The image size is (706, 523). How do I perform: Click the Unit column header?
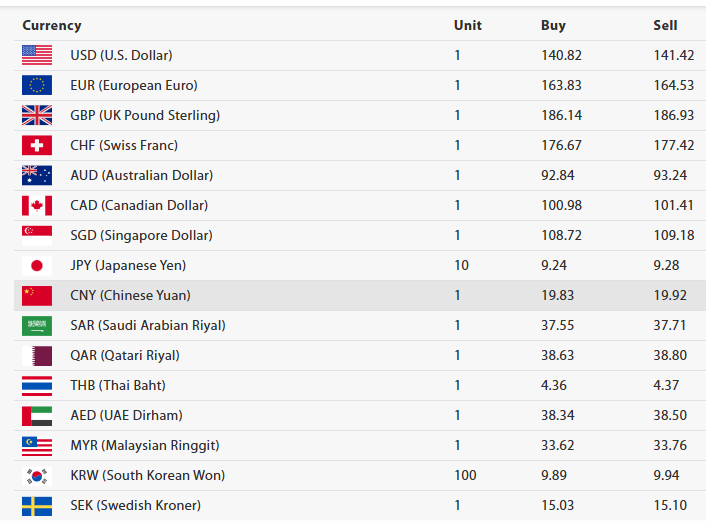[467, 25]
